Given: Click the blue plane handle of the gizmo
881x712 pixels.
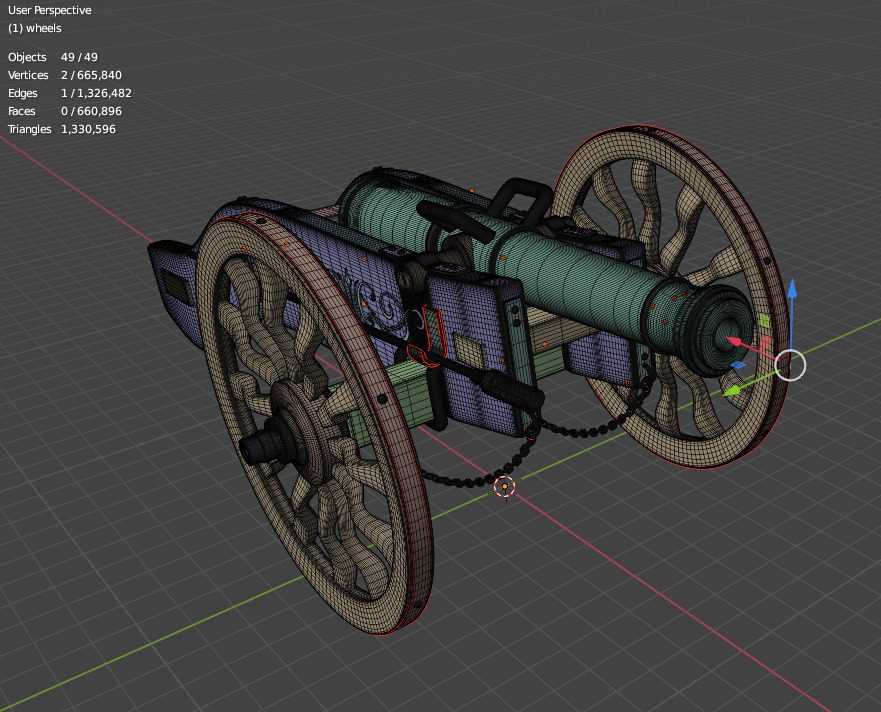Looking at the screenshot, I should pos(738,365).
